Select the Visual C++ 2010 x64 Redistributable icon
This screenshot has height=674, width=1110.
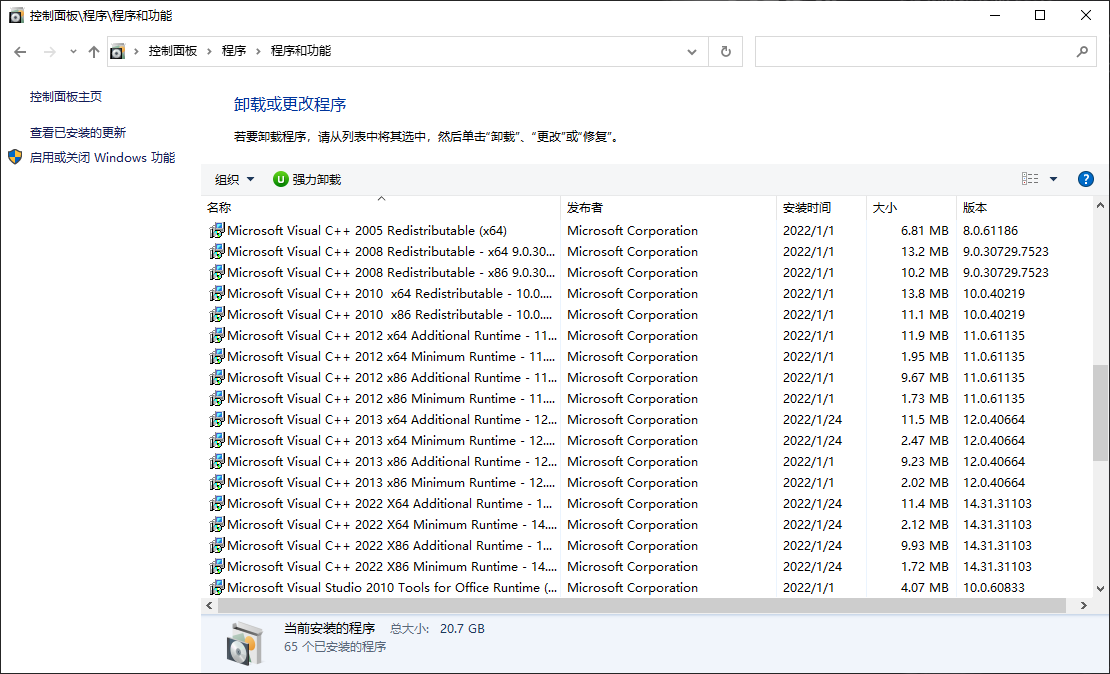(x=217, y=294)
